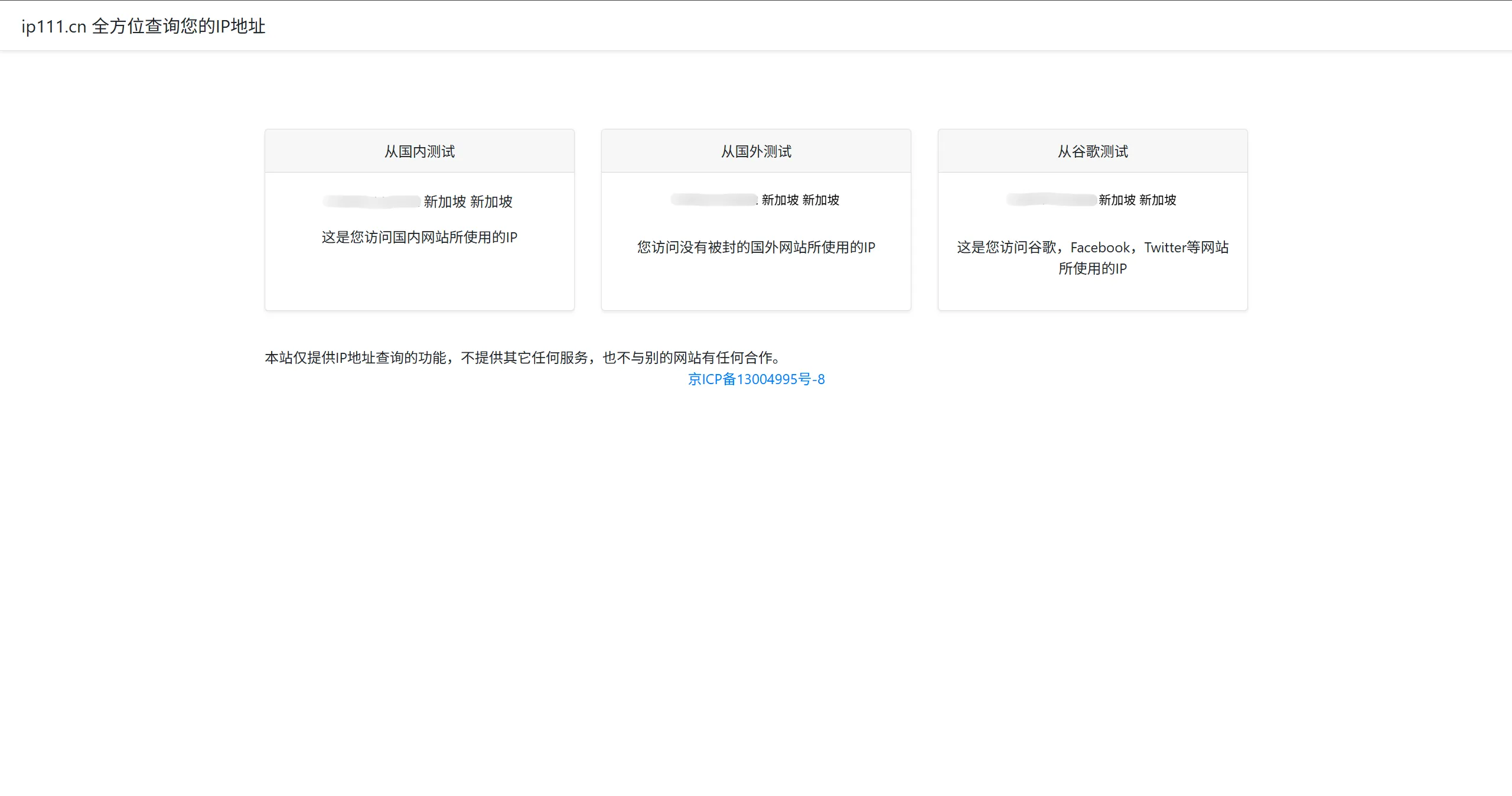Click the 从谷歌测试 card header

coord(1093,151)
